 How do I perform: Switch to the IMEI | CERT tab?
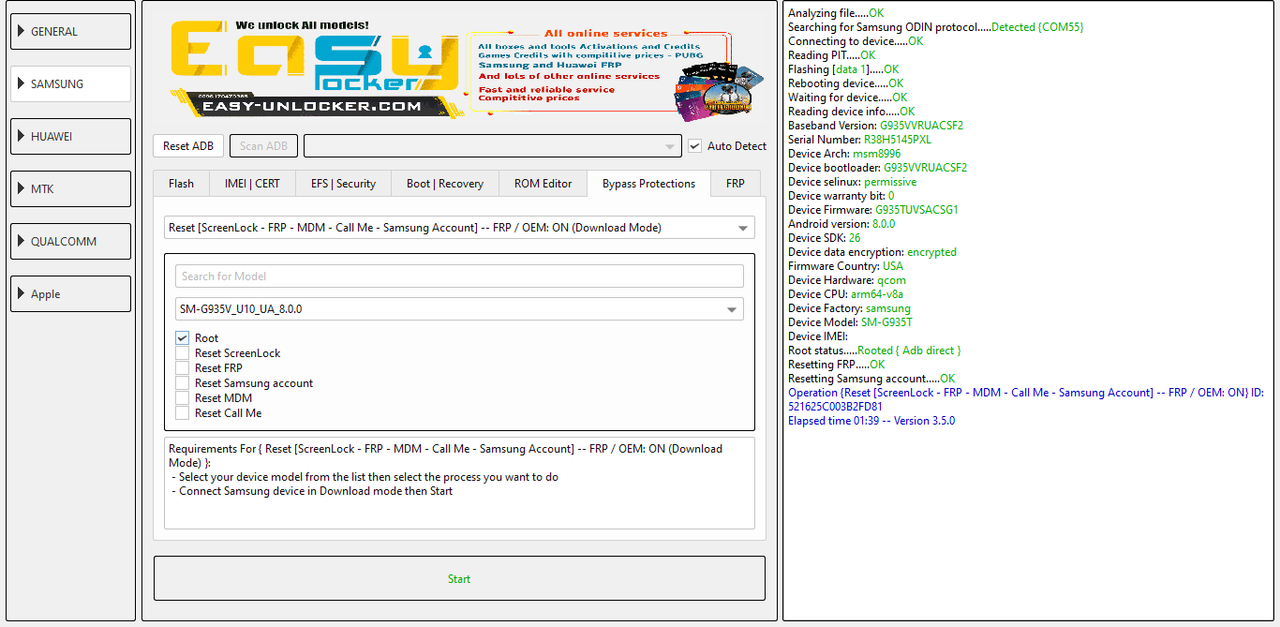253,184
